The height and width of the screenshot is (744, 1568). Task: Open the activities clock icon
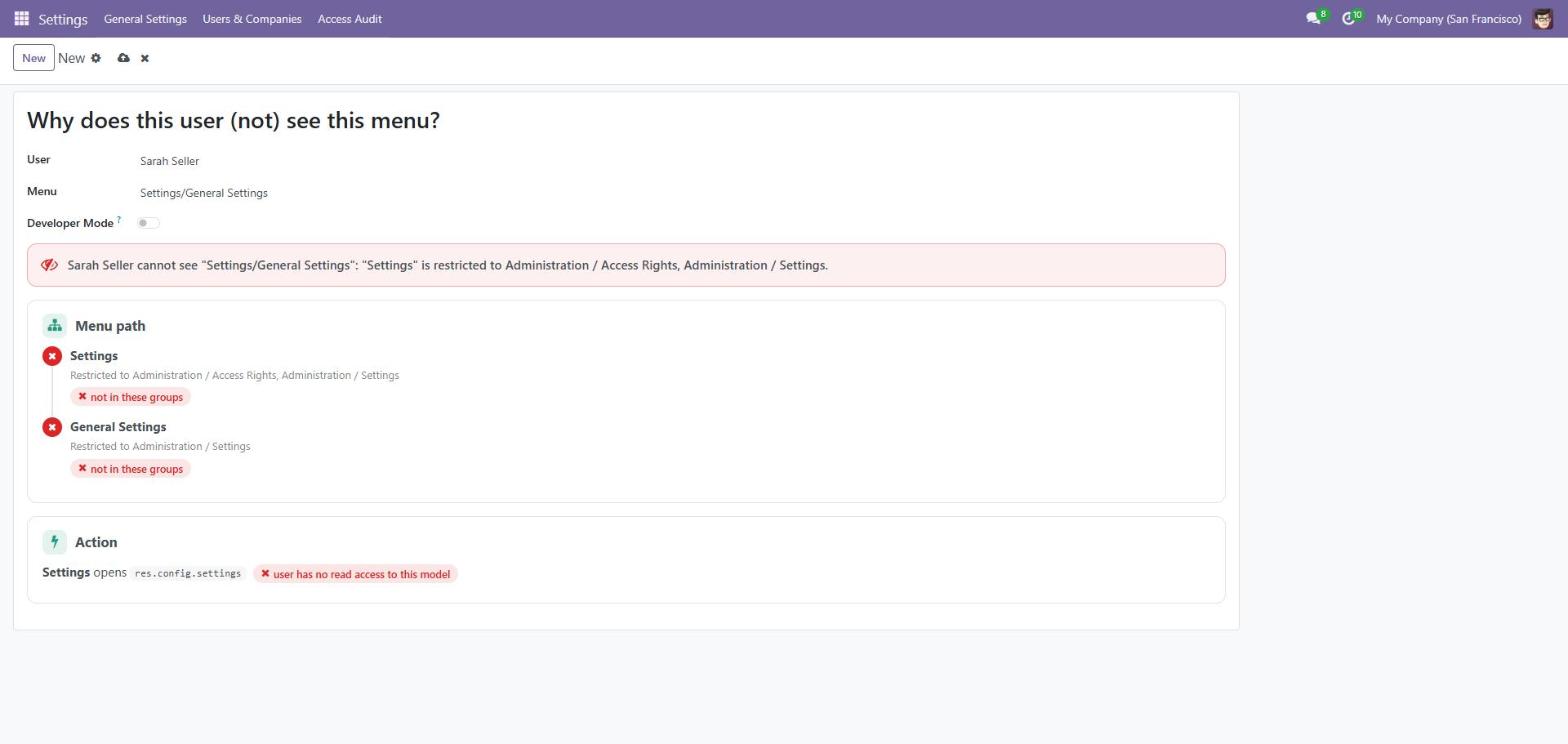pyautogui.click(x=1348, y=19)
